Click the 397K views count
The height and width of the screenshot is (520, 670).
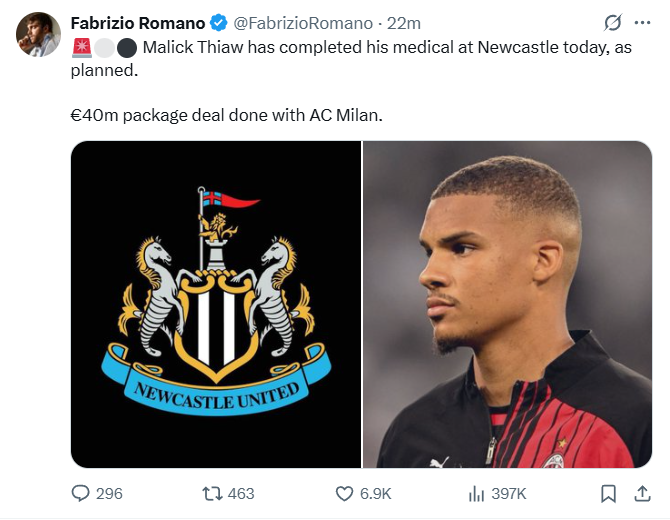tap(508, 493)
